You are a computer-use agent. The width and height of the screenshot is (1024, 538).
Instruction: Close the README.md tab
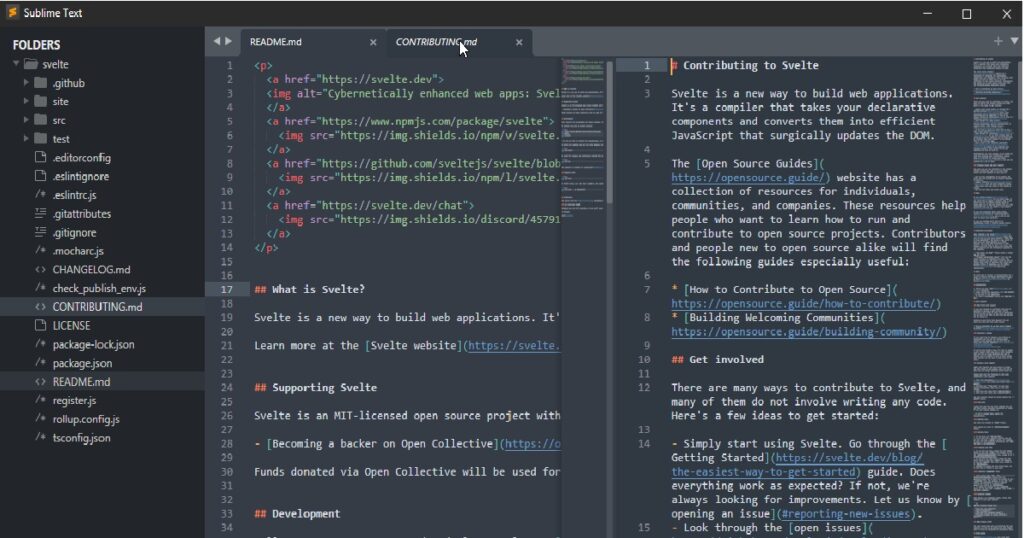[x=373, y=42]
